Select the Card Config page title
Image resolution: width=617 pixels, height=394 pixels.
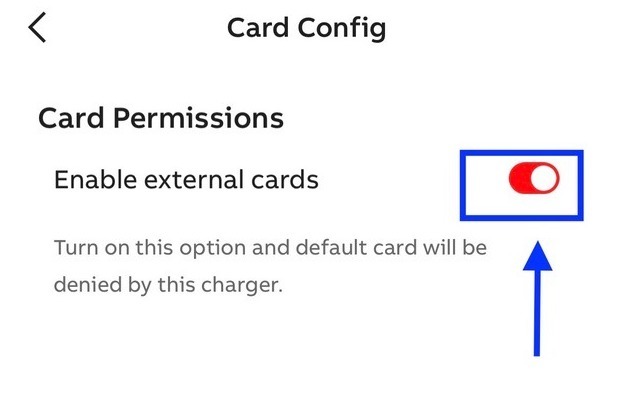307,28
